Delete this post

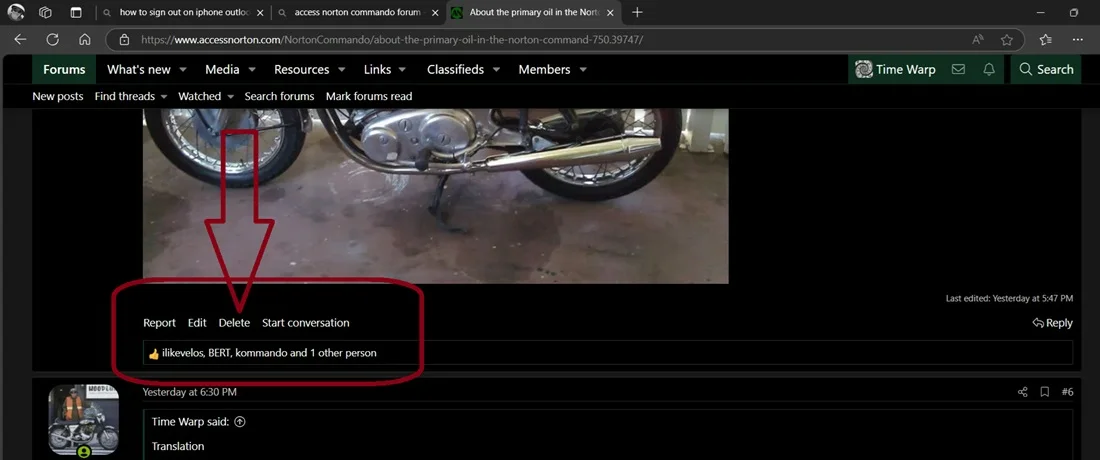click(234, 323)
